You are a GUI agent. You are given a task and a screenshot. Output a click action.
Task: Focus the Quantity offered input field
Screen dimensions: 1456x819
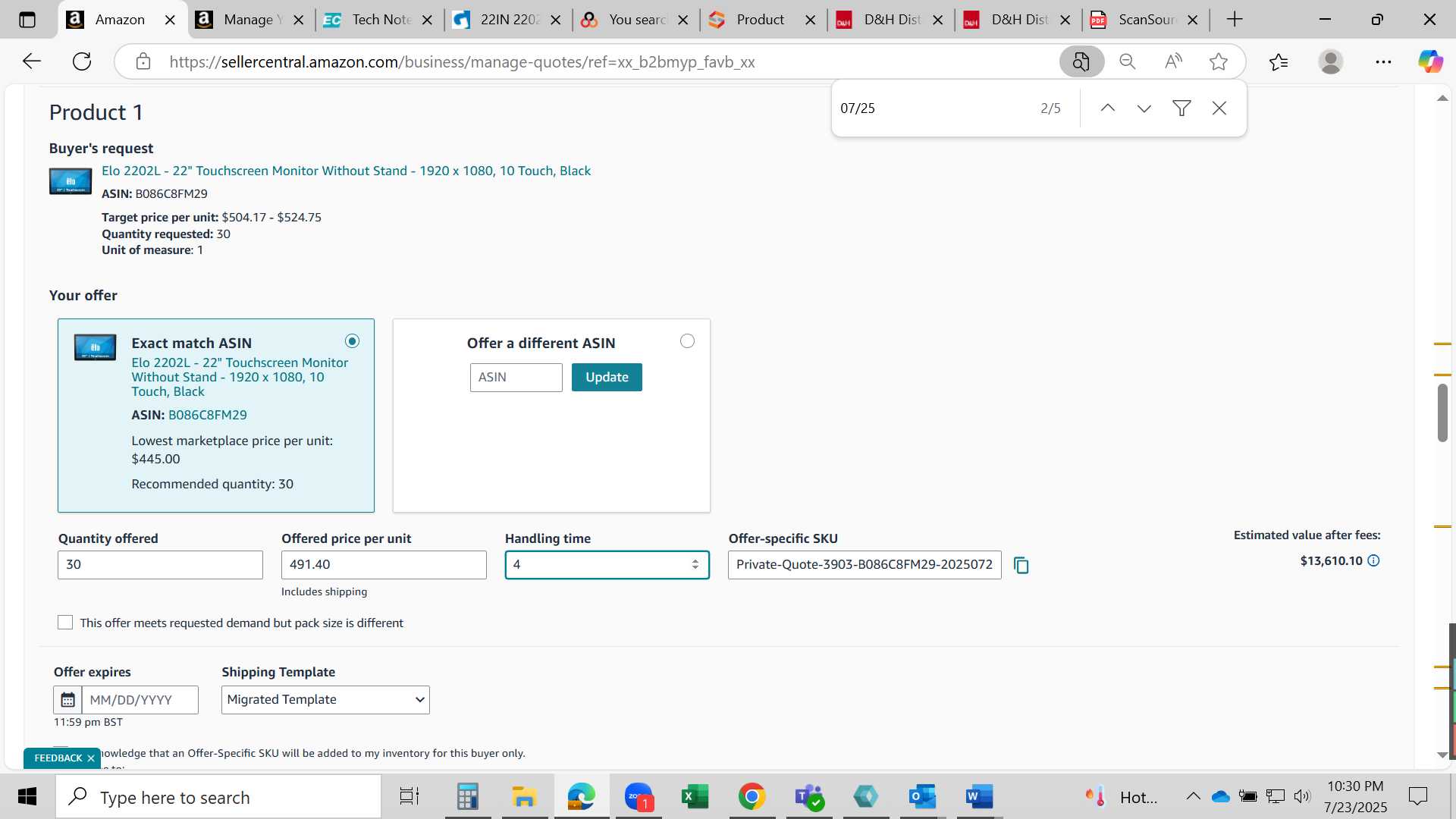click(160, 565)
